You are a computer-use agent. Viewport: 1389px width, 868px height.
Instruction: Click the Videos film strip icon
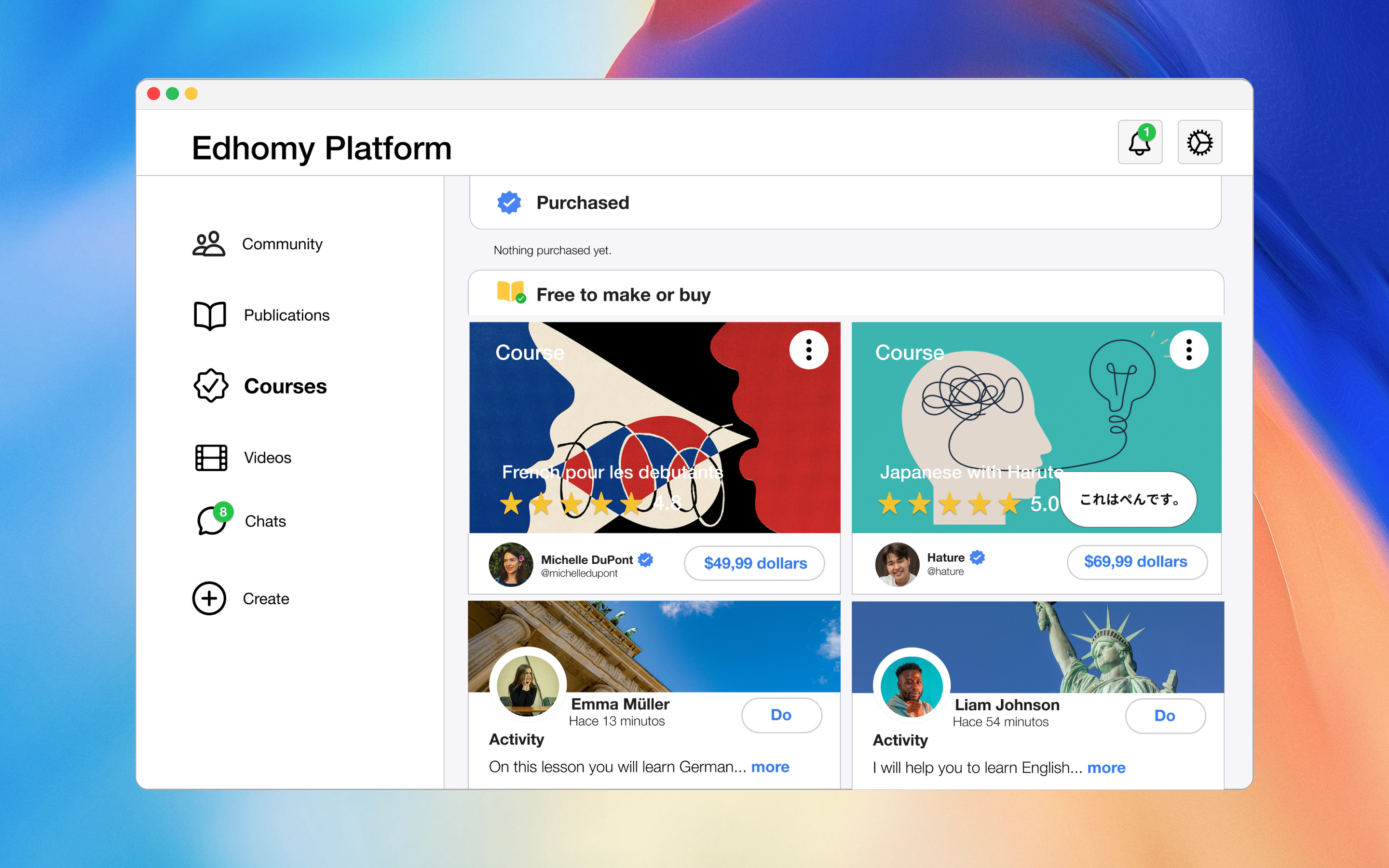coord(211,458)
